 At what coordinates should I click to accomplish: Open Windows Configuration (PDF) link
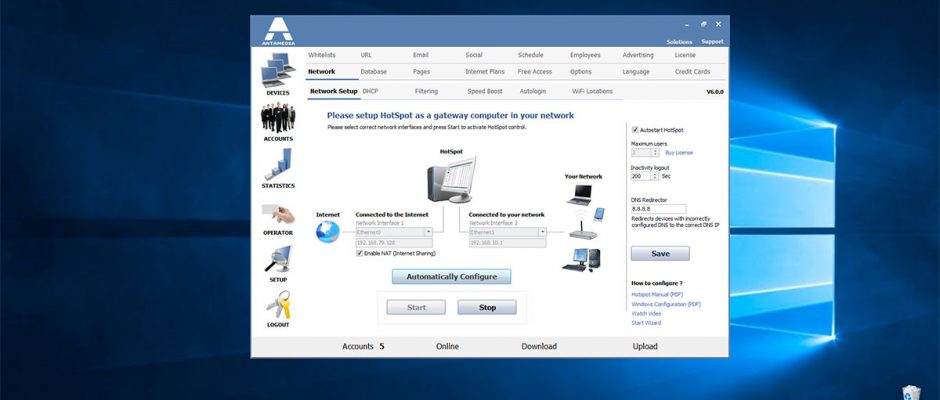[666, 304]
